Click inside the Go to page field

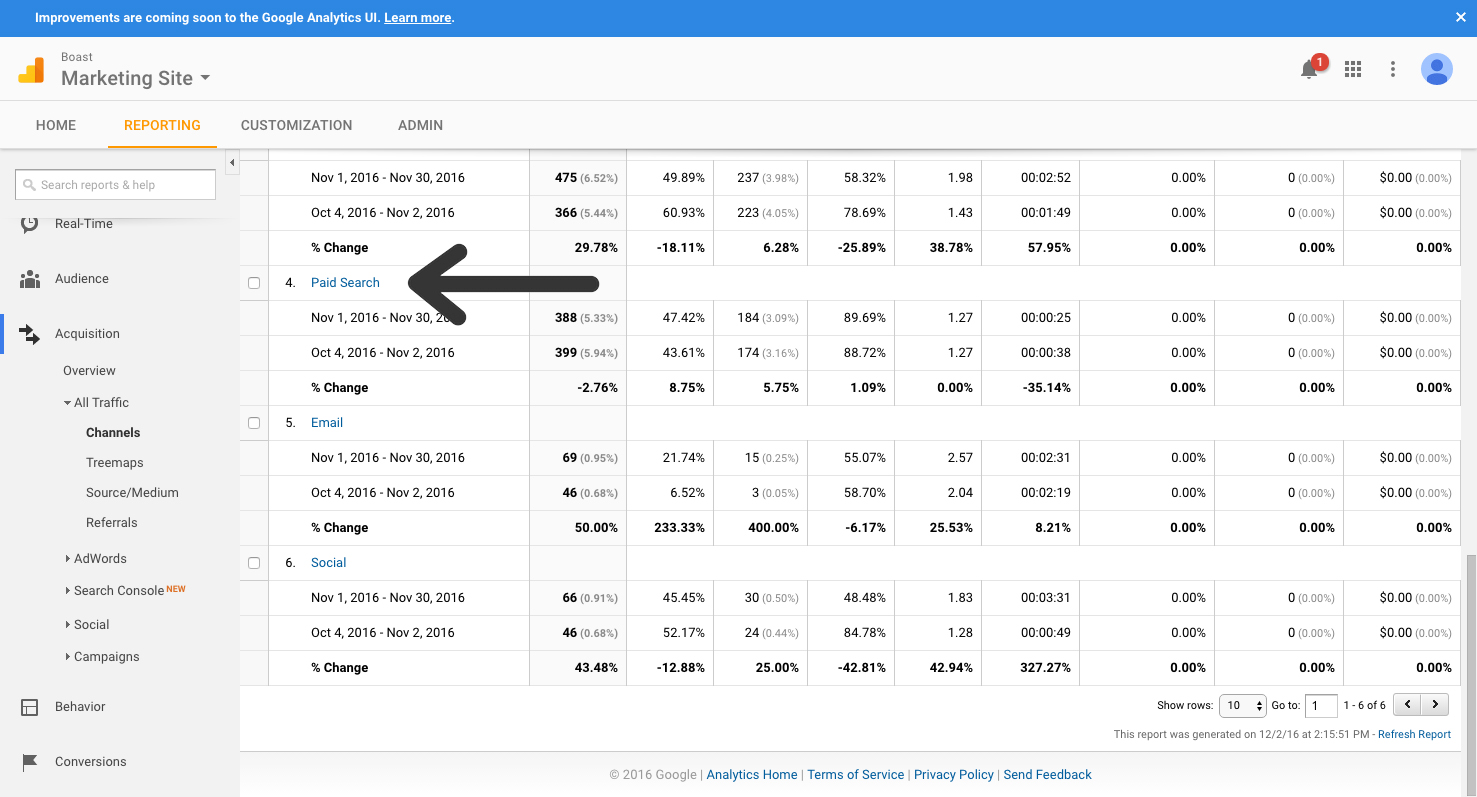tap(1321, 705)
